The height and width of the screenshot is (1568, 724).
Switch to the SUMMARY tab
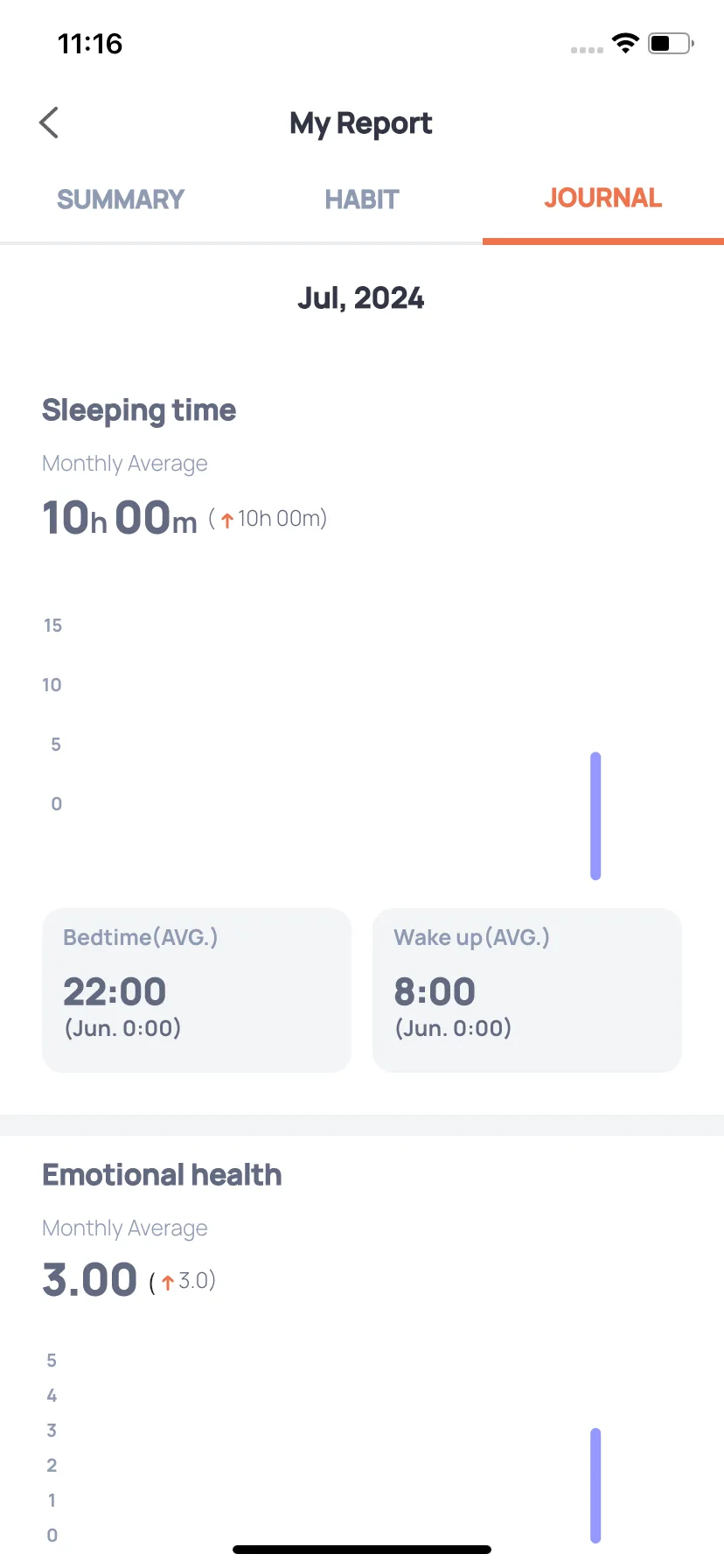[121, 199]
